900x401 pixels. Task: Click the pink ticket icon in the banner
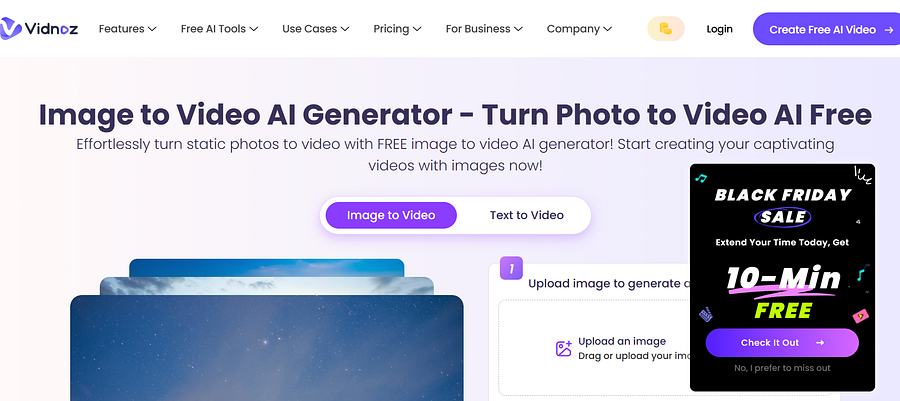860,316
